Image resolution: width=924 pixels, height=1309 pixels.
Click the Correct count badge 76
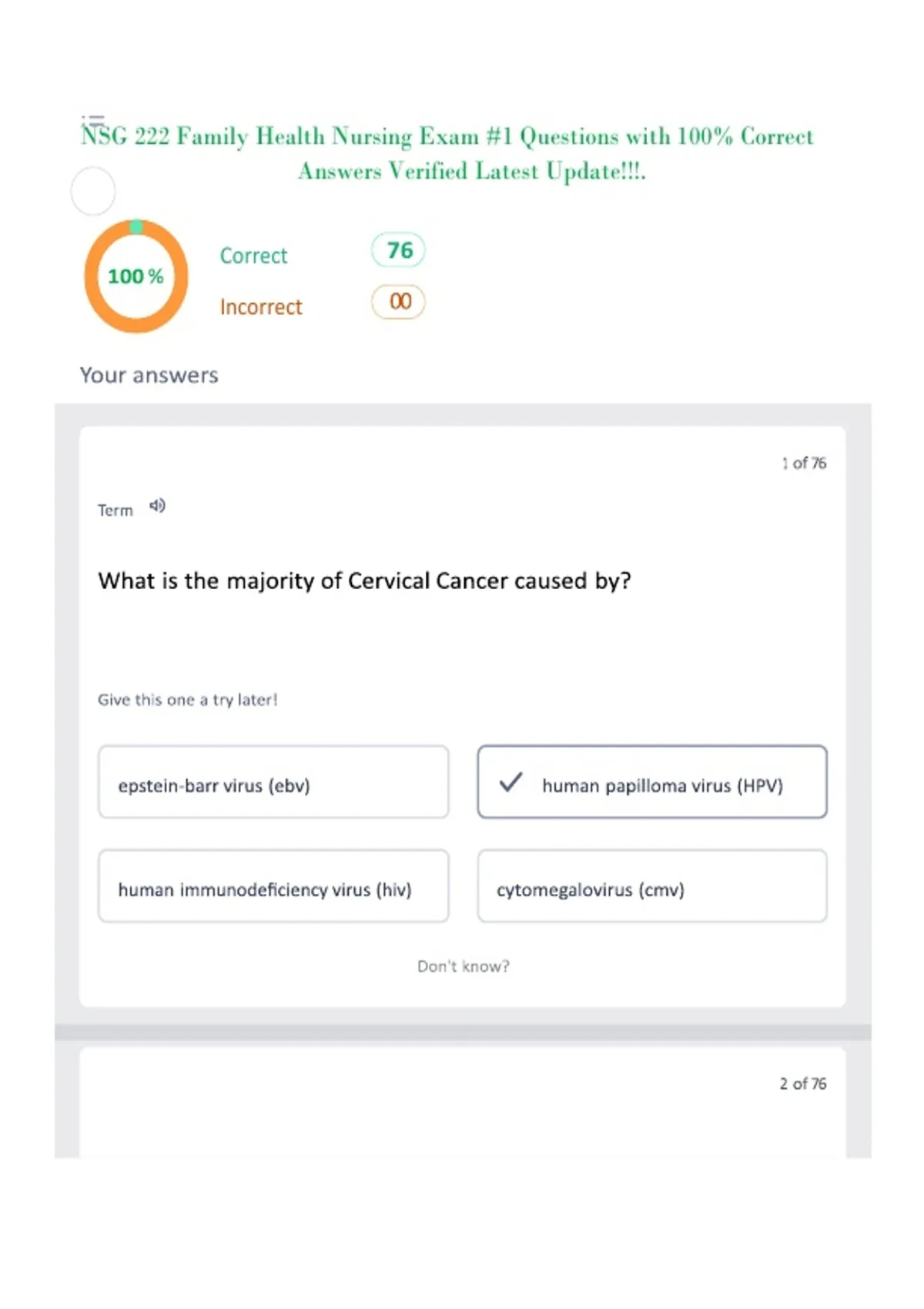pyautogui.click(x=399, y=250)
